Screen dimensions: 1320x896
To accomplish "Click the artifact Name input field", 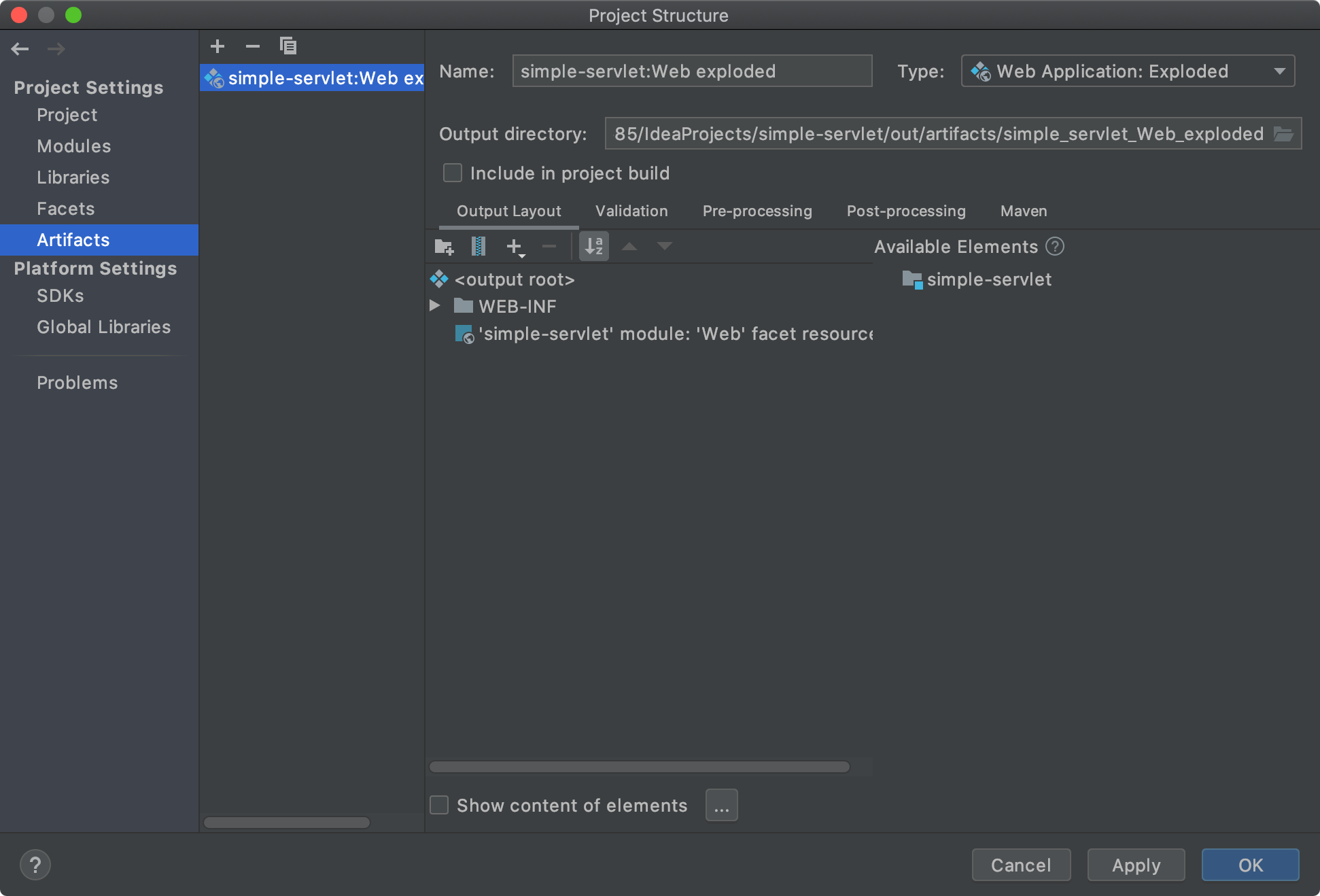I will click(x=692, y=71).
